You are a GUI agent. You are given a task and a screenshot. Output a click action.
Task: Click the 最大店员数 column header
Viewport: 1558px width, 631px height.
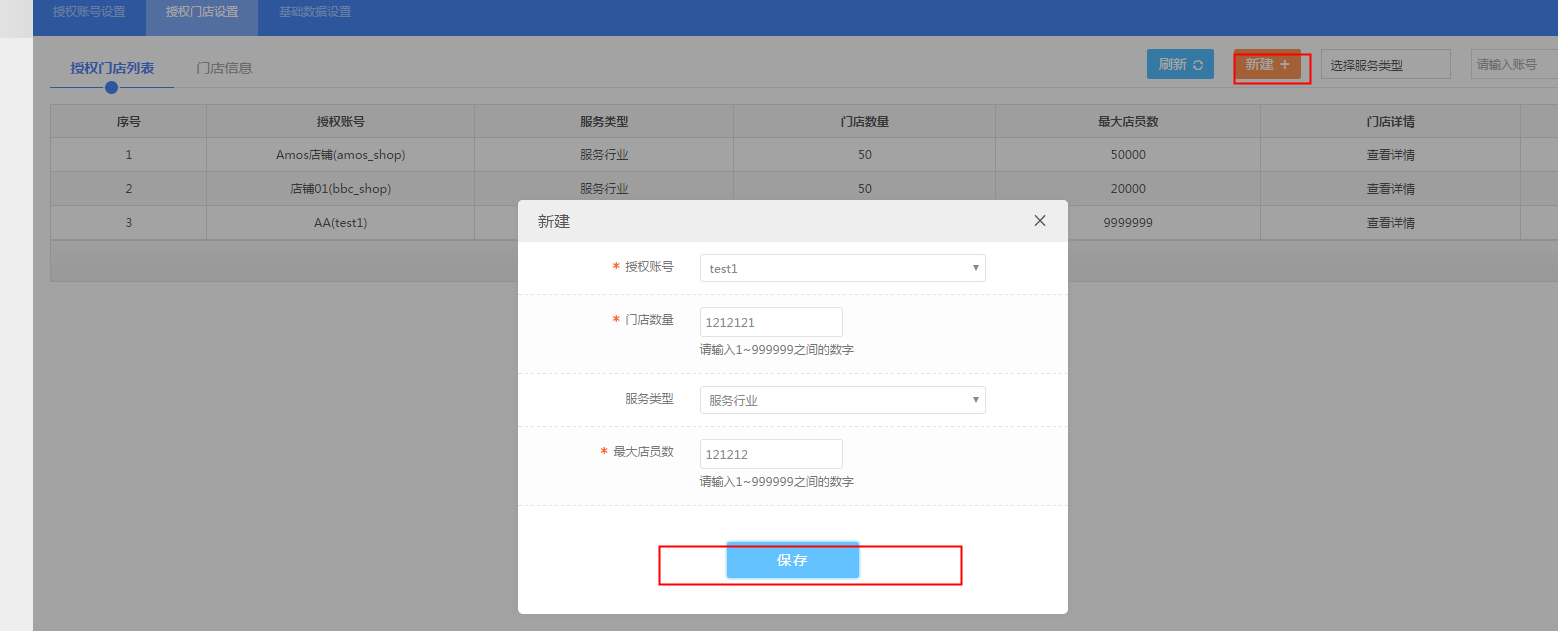pos(1127,121)
